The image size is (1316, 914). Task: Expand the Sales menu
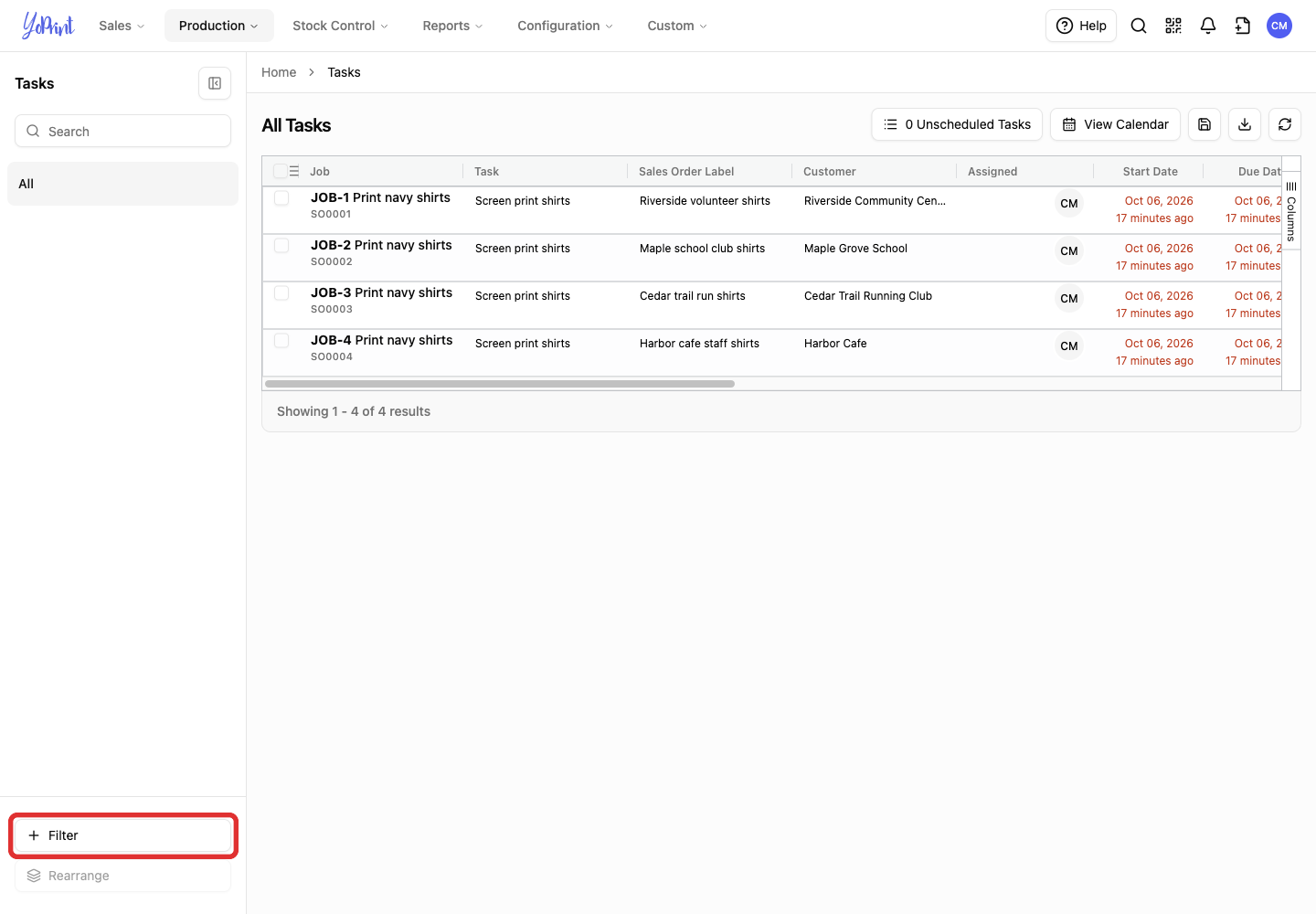tap(122, 26)
